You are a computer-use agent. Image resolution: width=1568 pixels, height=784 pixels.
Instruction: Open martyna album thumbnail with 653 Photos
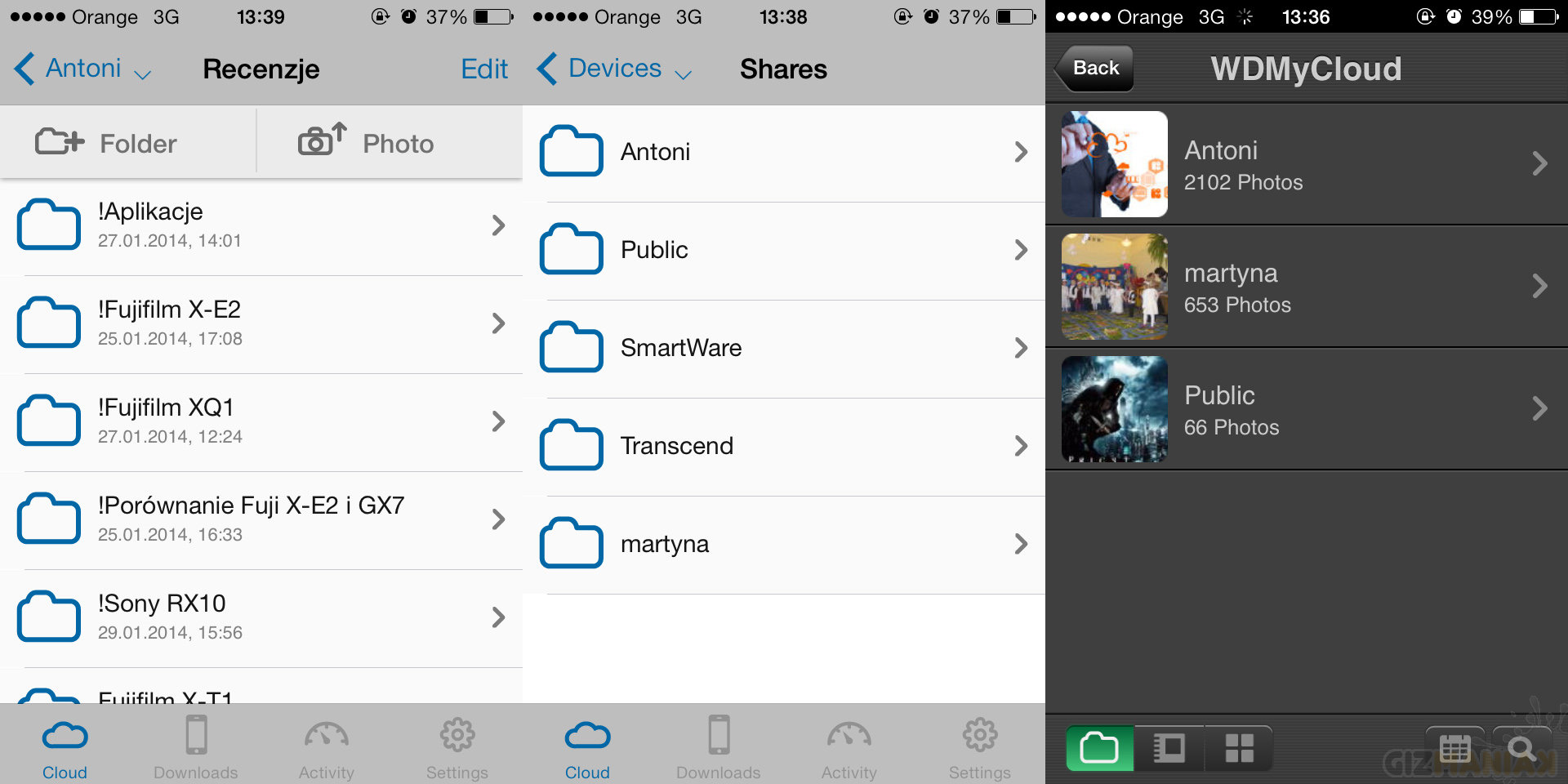coord(1114,287)
